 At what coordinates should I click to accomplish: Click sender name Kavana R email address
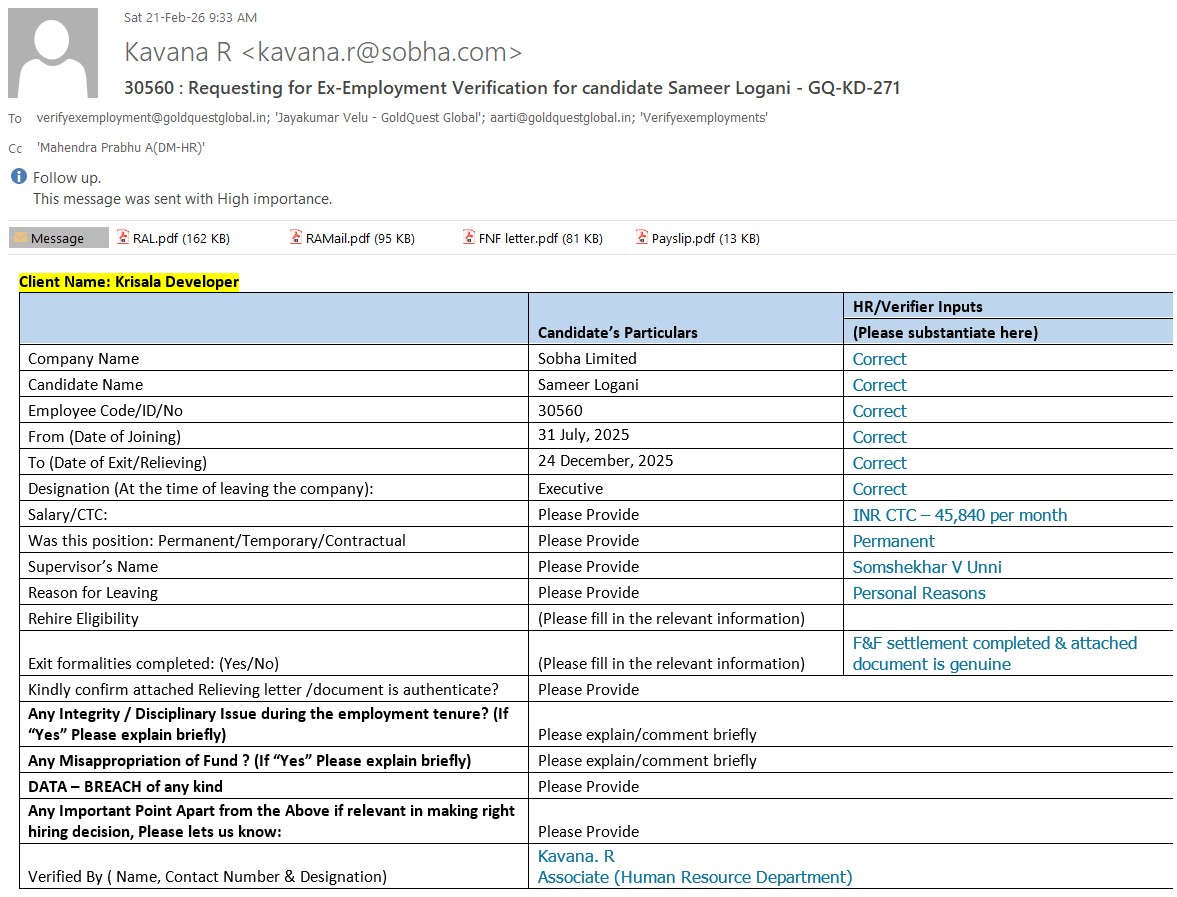point(323,52)
